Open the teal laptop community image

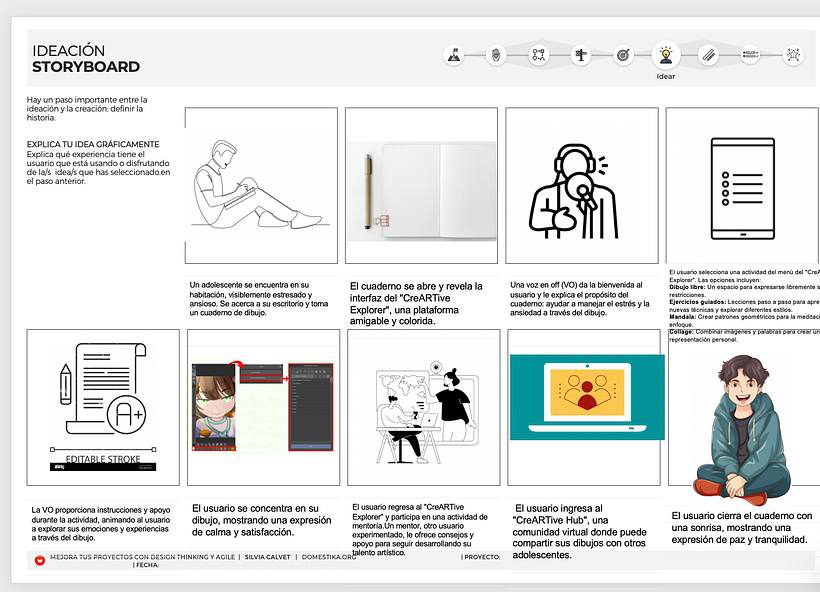point(587,397)
